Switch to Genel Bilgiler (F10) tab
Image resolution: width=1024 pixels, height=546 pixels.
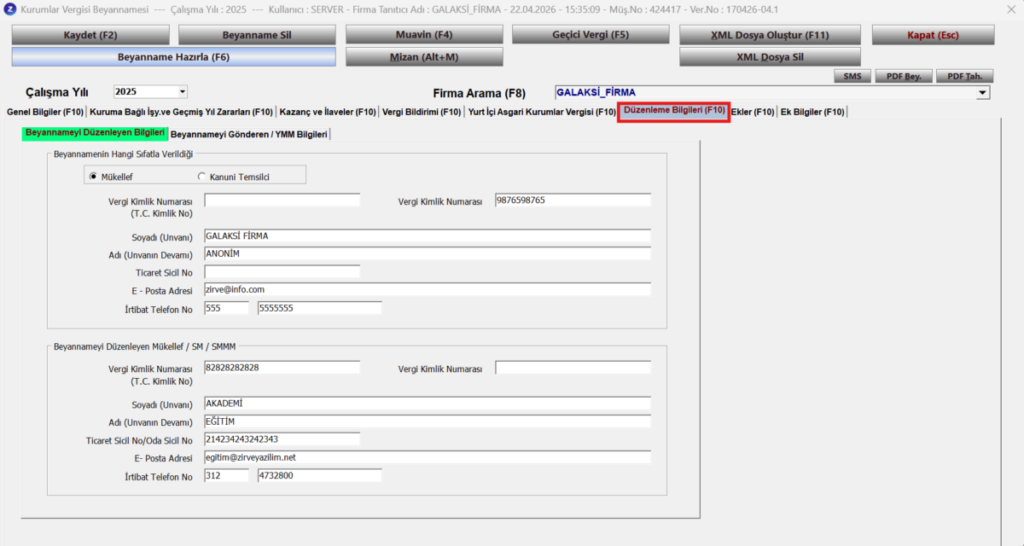pos(45,112)
